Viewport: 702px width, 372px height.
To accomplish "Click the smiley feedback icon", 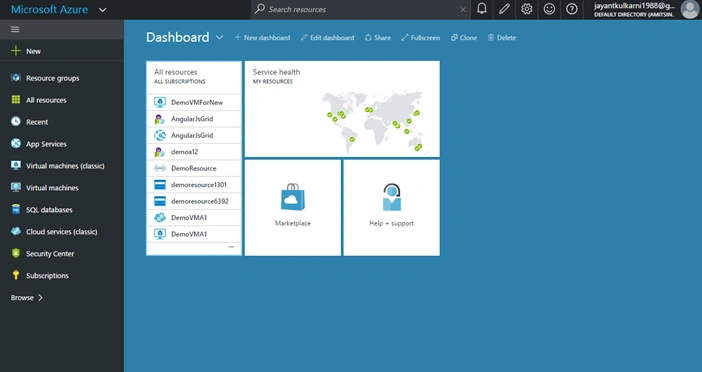I will (x=549, y=9).
